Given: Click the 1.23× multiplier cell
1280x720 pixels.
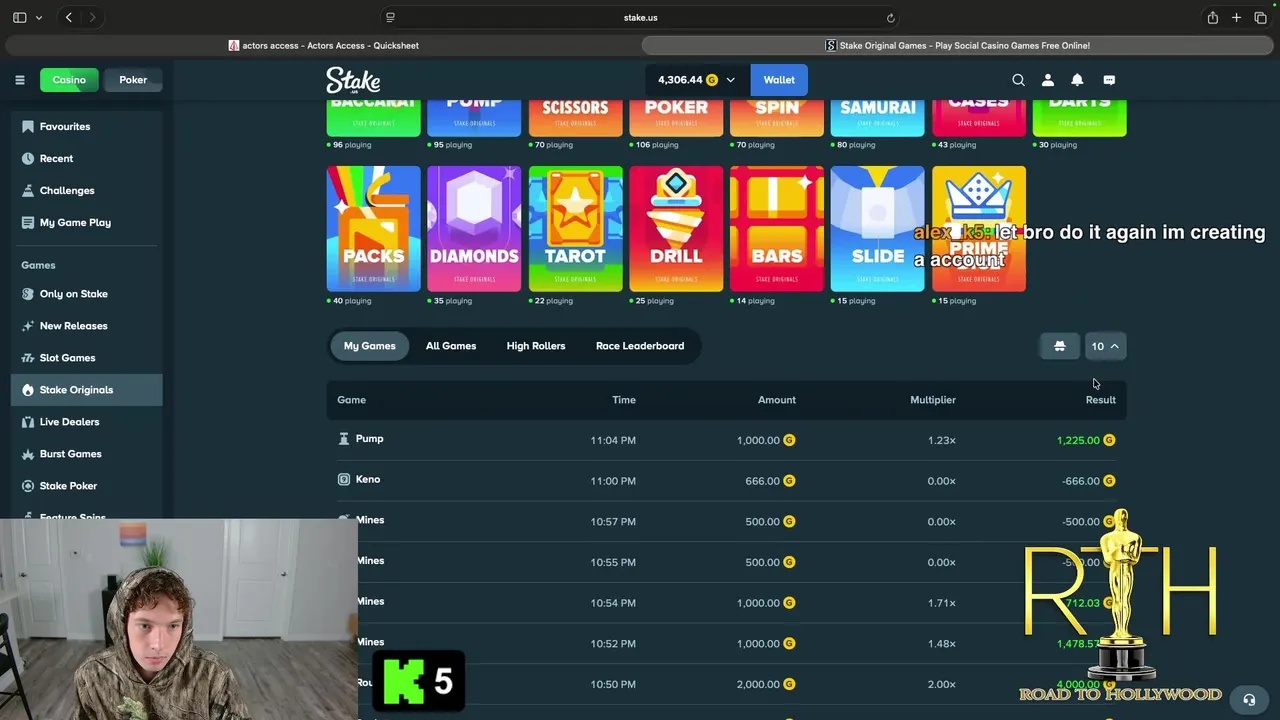Looking at the screenshot, I should click(942, 440).
